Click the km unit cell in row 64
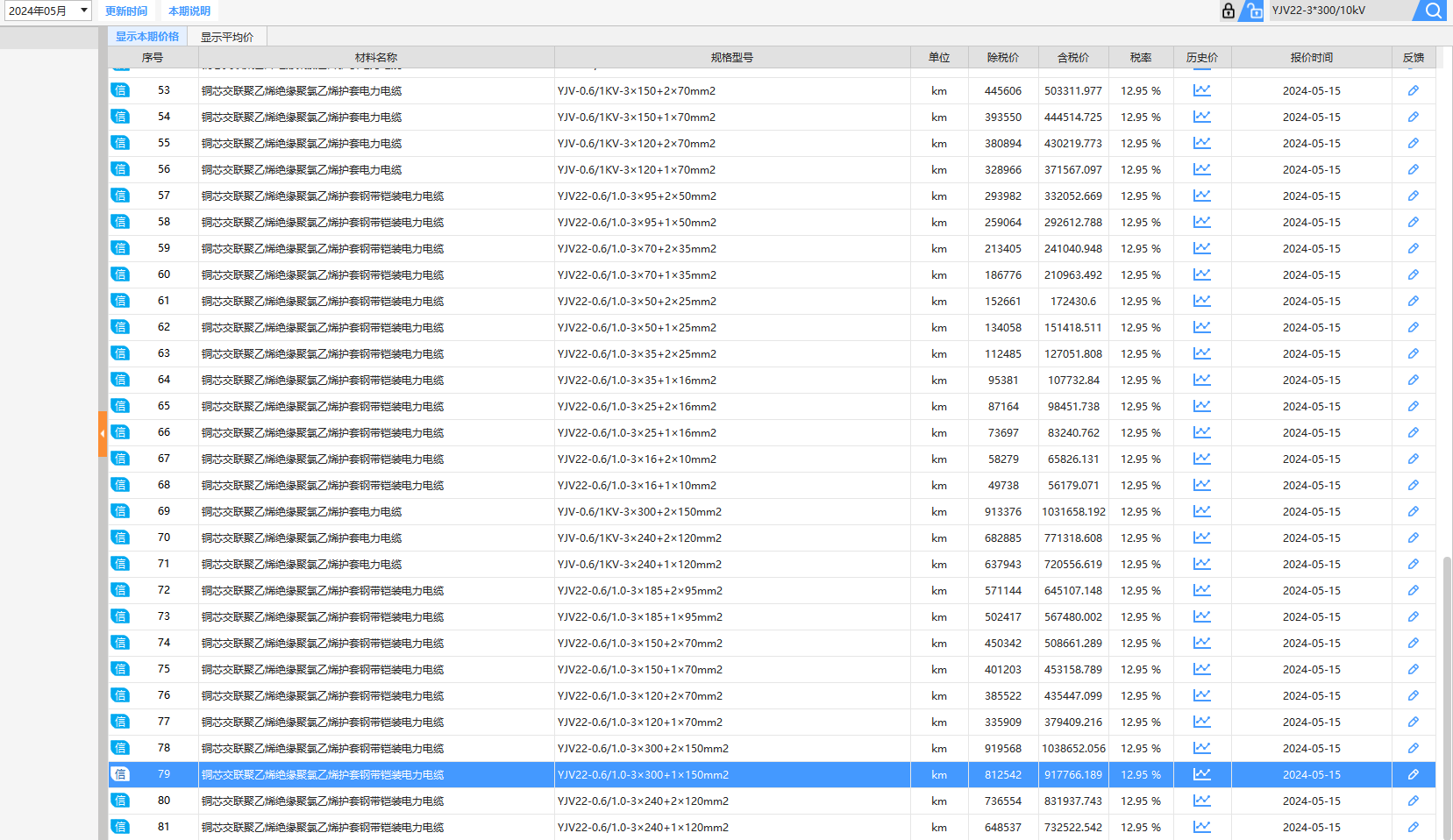 coord(939,381)
